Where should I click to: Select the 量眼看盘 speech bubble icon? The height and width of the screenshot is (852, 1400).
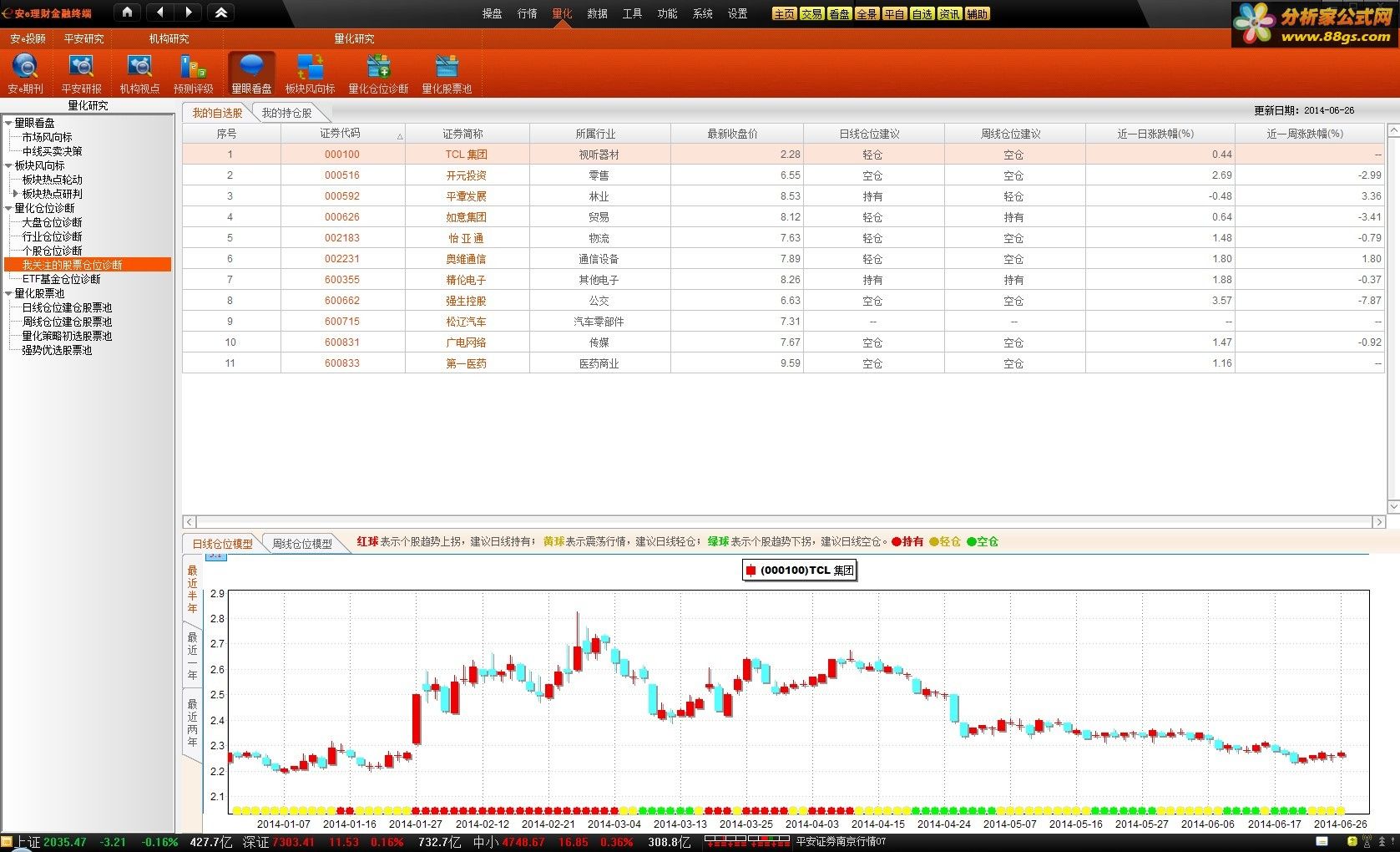(251, 67)
